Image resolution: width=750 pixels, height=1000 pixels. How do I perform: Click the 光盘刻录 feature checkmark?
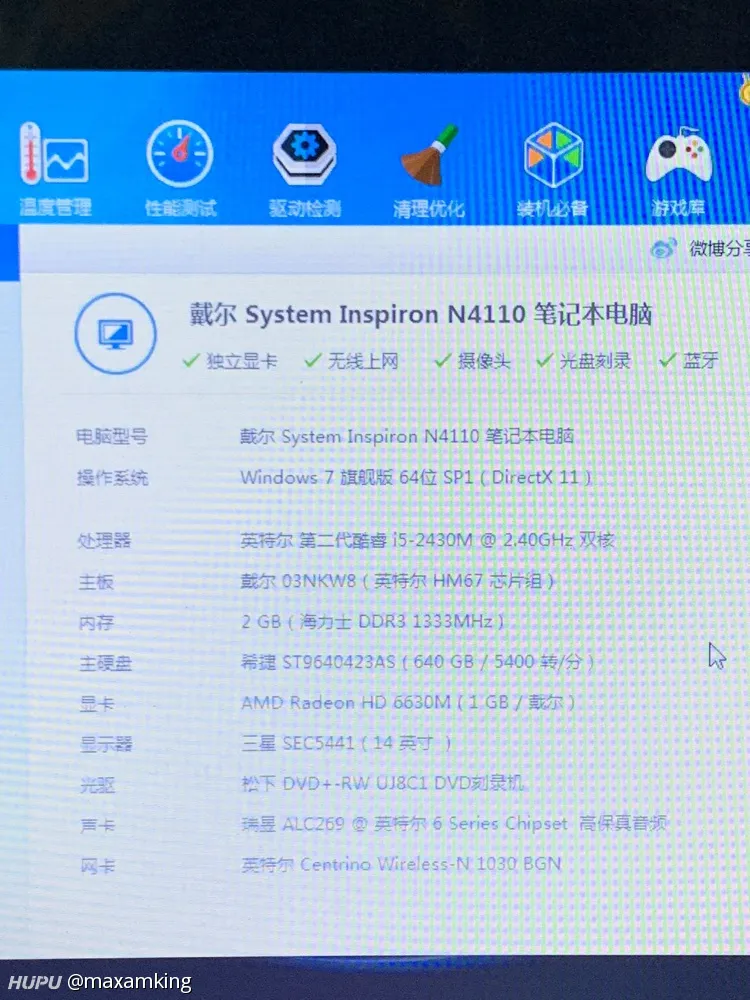click(x=543, y=361)
